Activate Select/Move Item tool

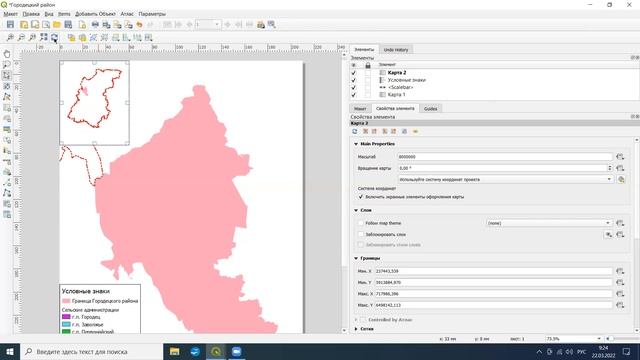pos(7,76)
